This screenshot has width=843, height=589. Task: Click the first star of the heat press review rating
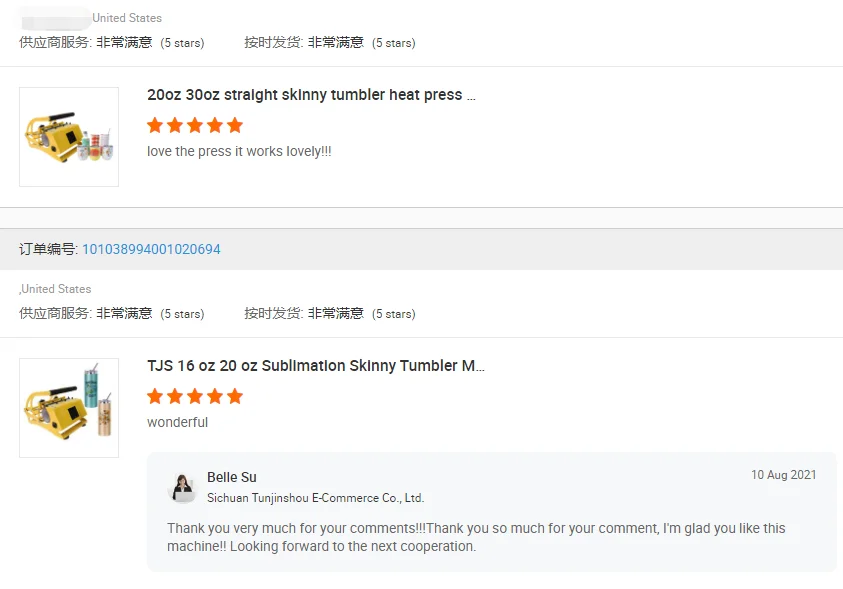click(155, 126)
